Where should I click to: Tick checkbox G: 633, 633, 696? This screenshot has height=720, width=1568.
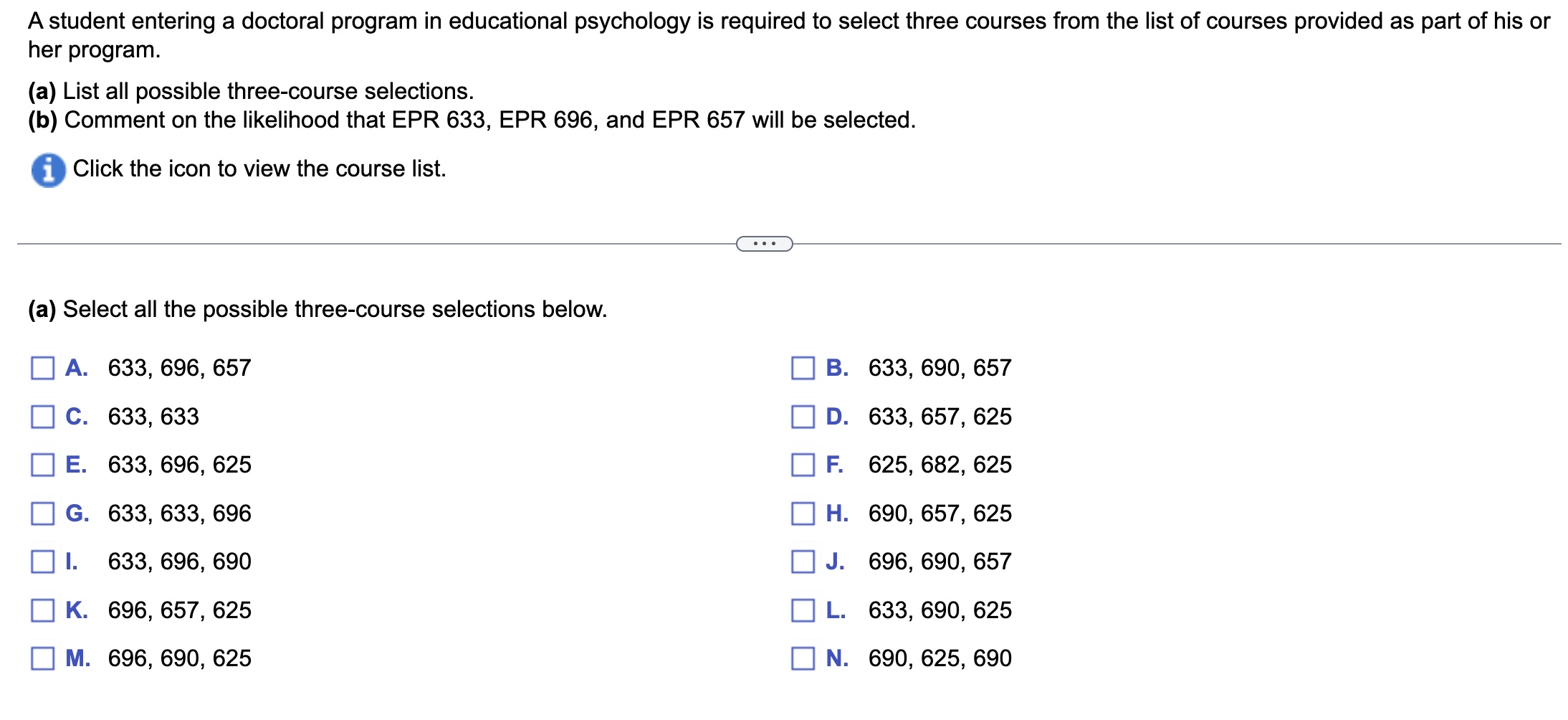43,513
